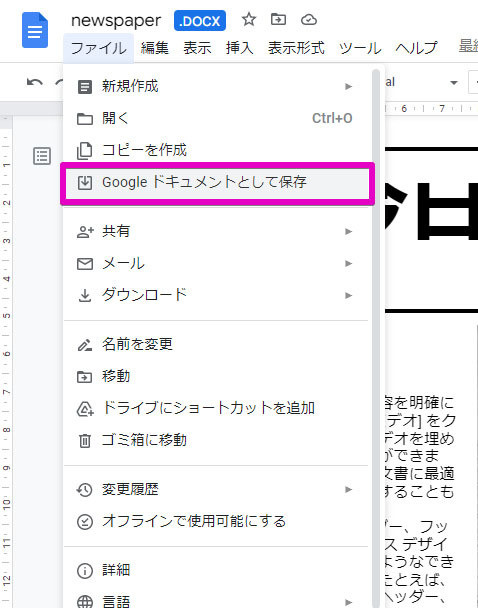Image resolution: width=478 pixels, height=608 pixels.
Task: Open the 表示形式 menu
Action: [296, 48]
